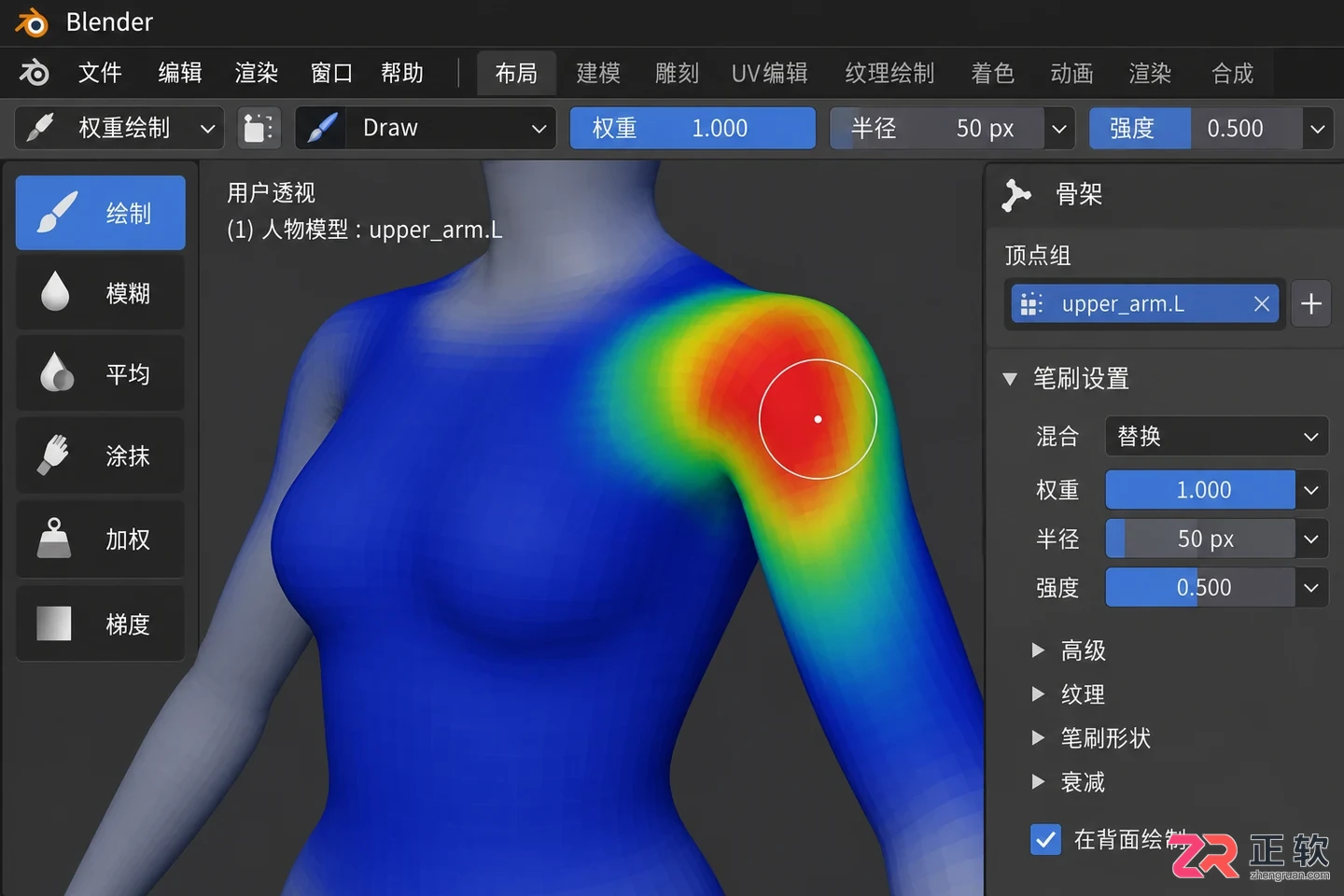Add a new vertex group with plus button
Screen dimensions: 1344x896
1311,303
